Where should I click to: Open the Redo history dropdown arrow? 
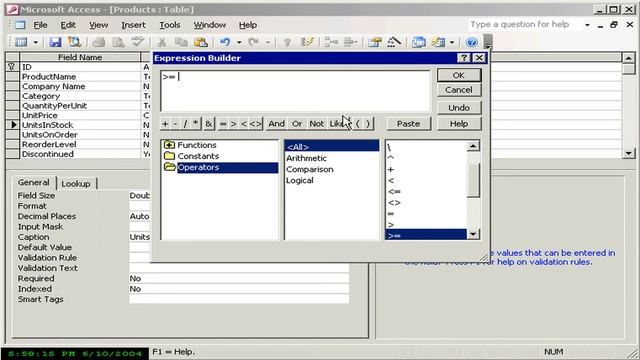267,42
